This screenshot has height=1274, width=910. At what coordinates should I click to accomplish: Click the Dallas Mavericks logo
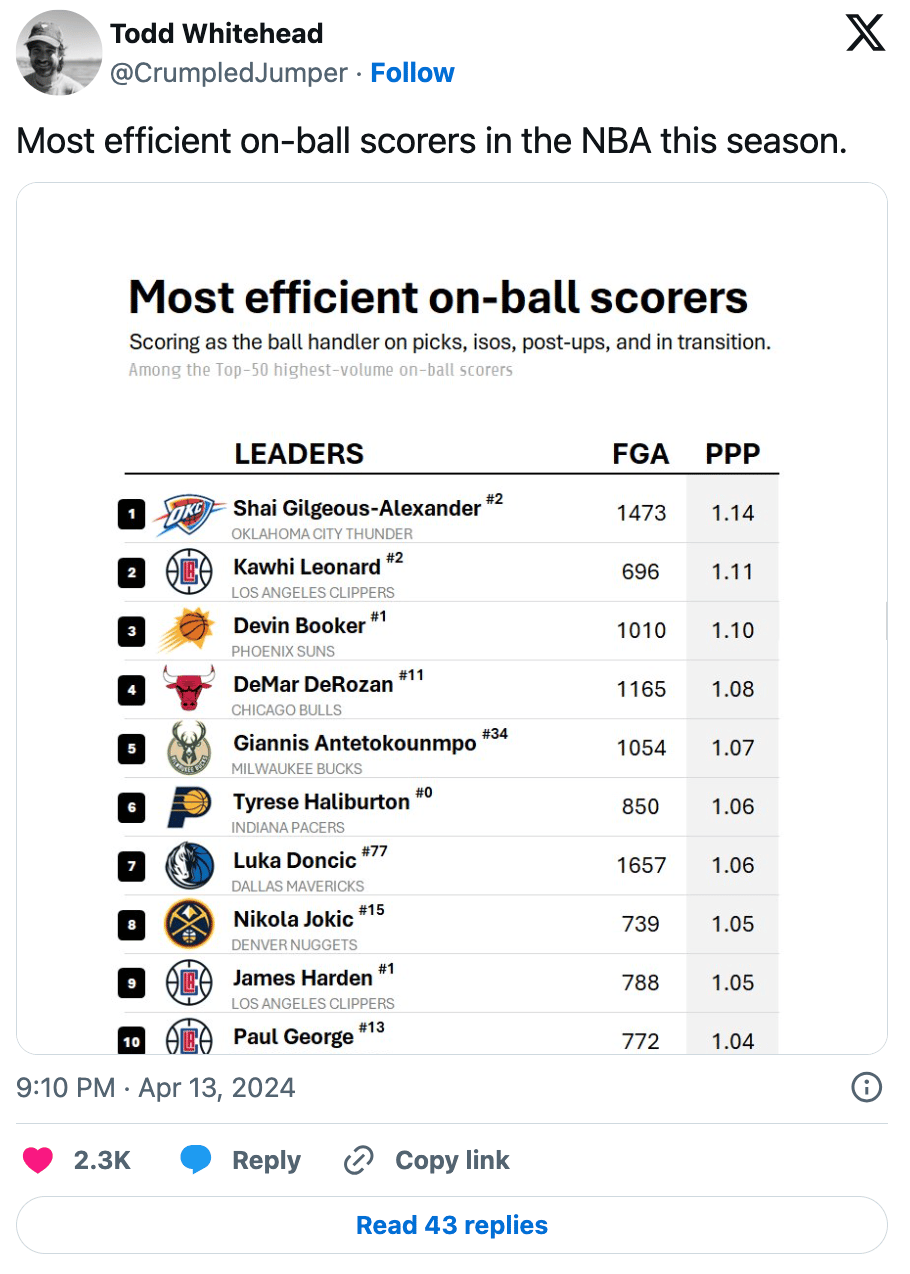(x=189, y=866)
